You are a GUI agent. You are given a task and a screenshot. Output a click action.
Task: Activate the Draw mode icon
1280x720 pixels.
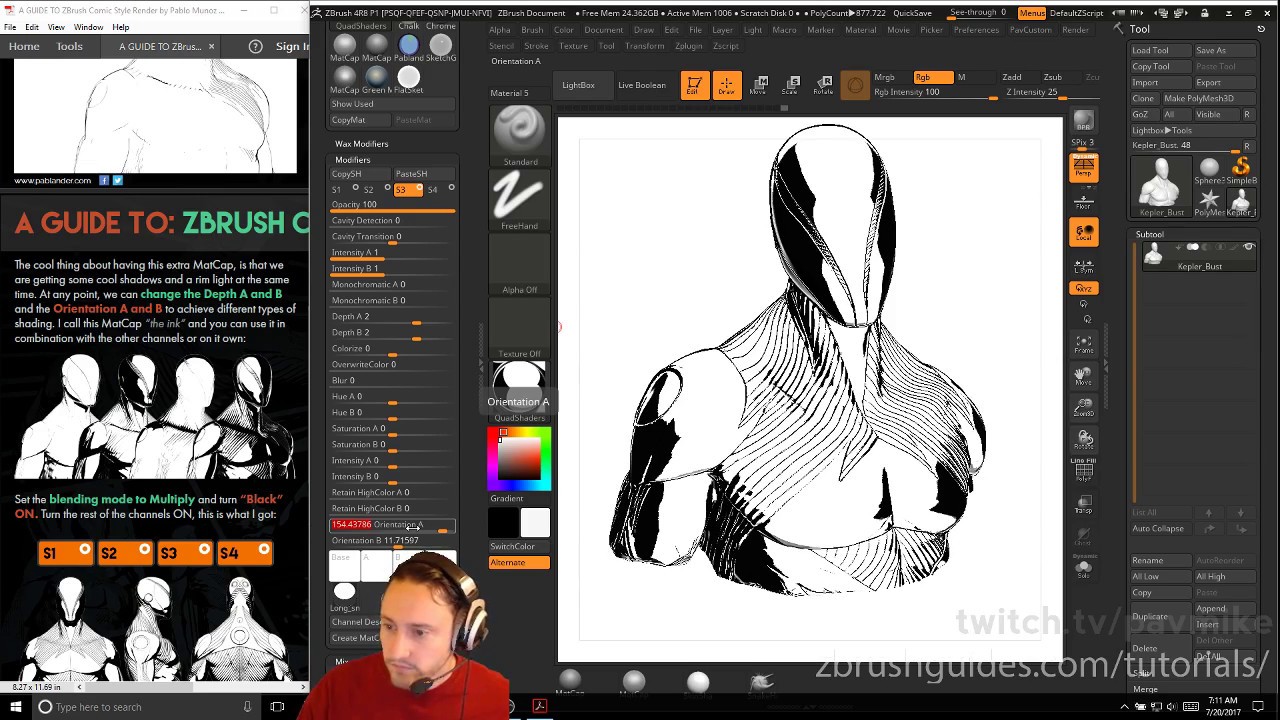coord(726,86)
